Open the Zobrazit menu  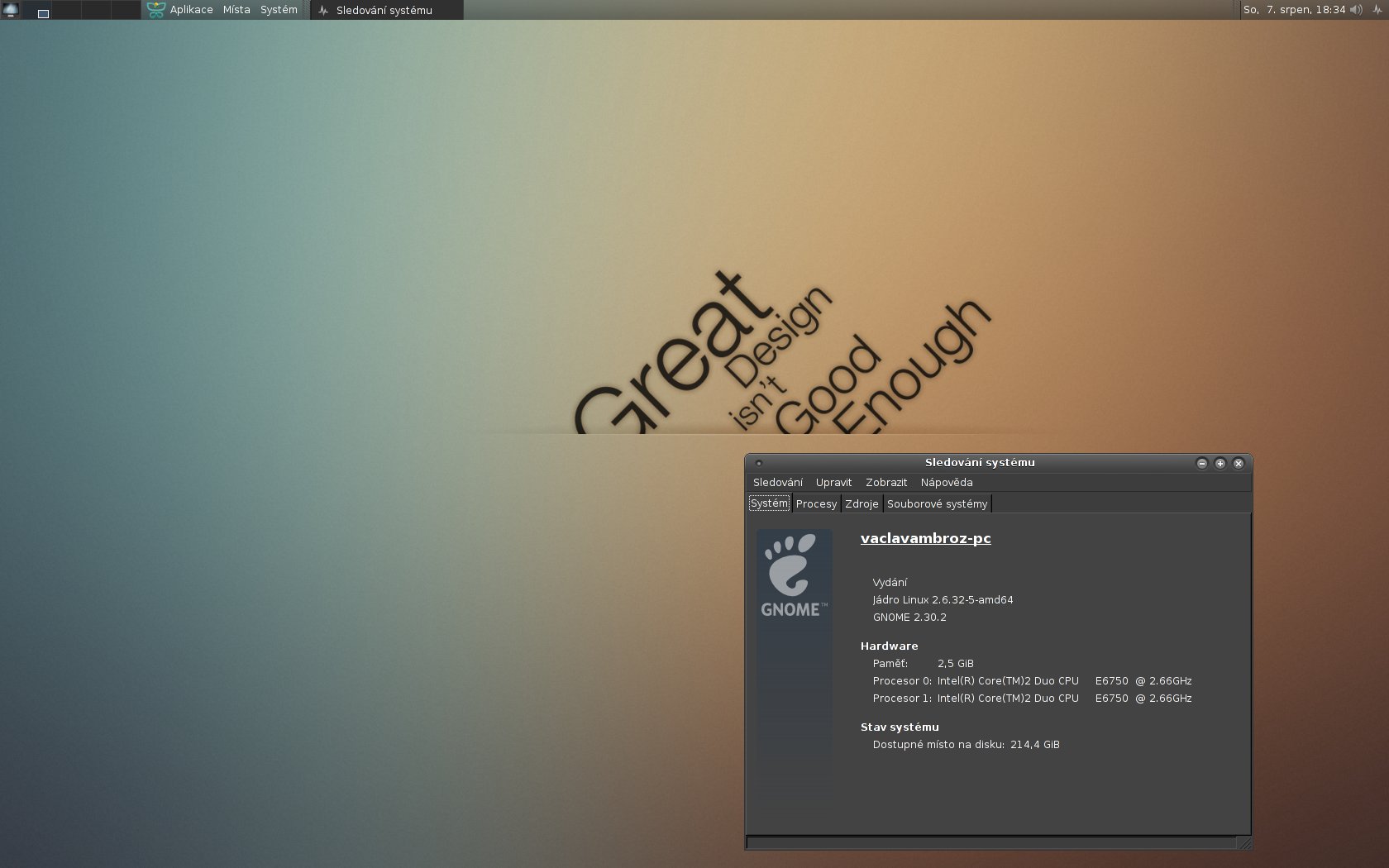pos(886,483)
